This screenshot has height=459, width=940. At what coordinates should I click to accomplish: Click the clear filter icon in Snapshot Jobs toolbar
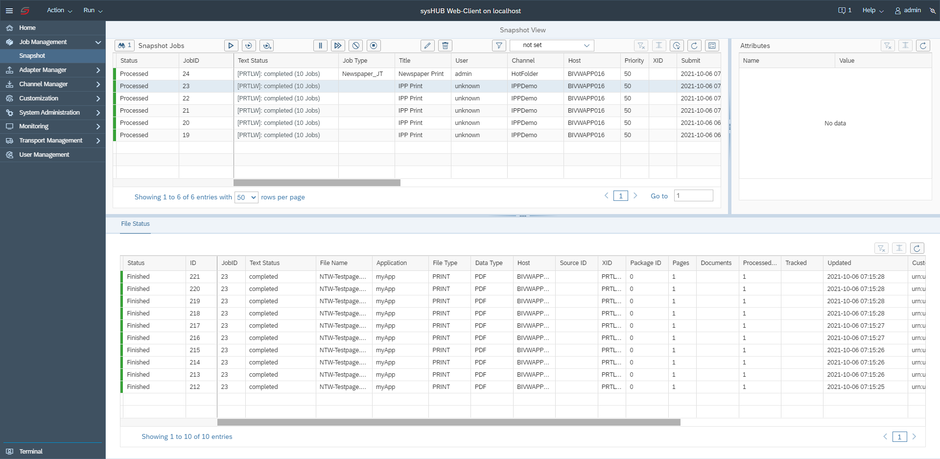[641, 46]
